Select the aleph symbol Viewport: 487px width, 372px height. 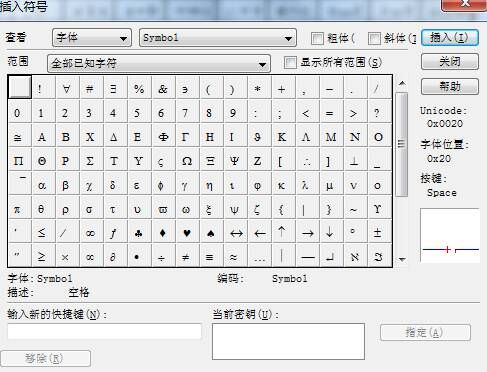[x=355, y=257]
